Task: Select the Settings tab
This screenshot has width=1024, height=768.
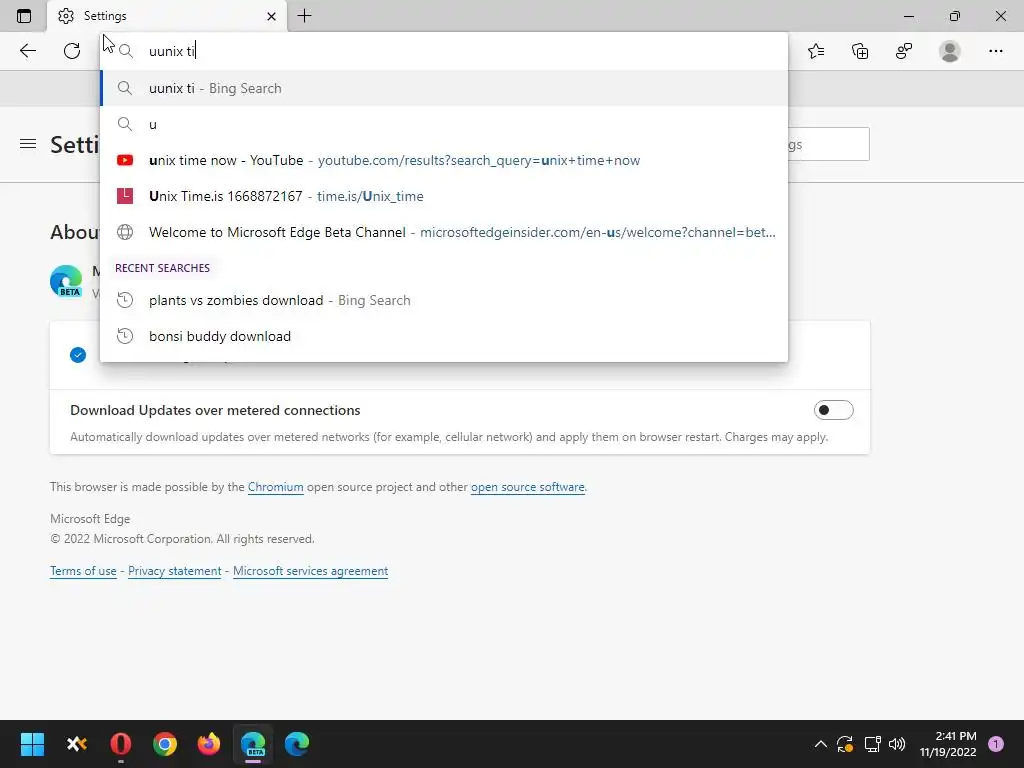Action: point(167,16)
